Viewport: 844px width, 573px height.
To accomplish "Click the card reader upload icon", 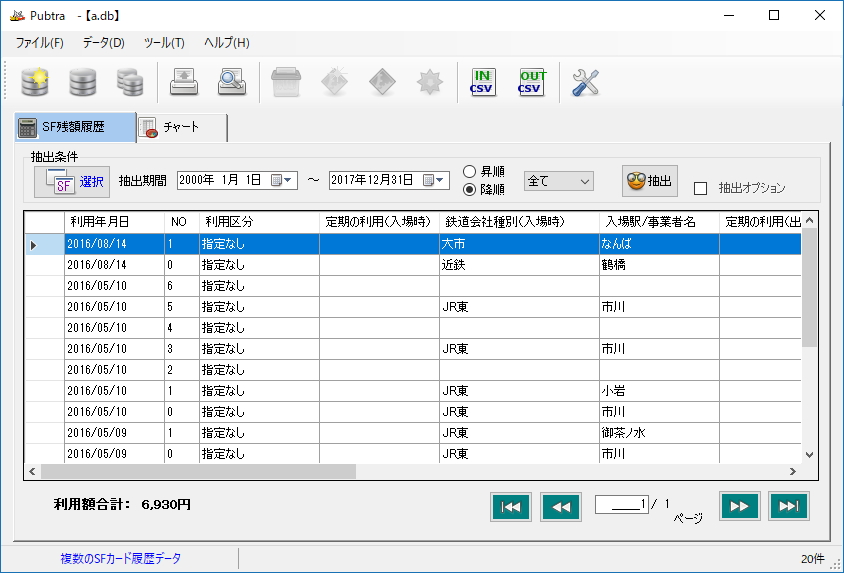I will tap(184, 82).
